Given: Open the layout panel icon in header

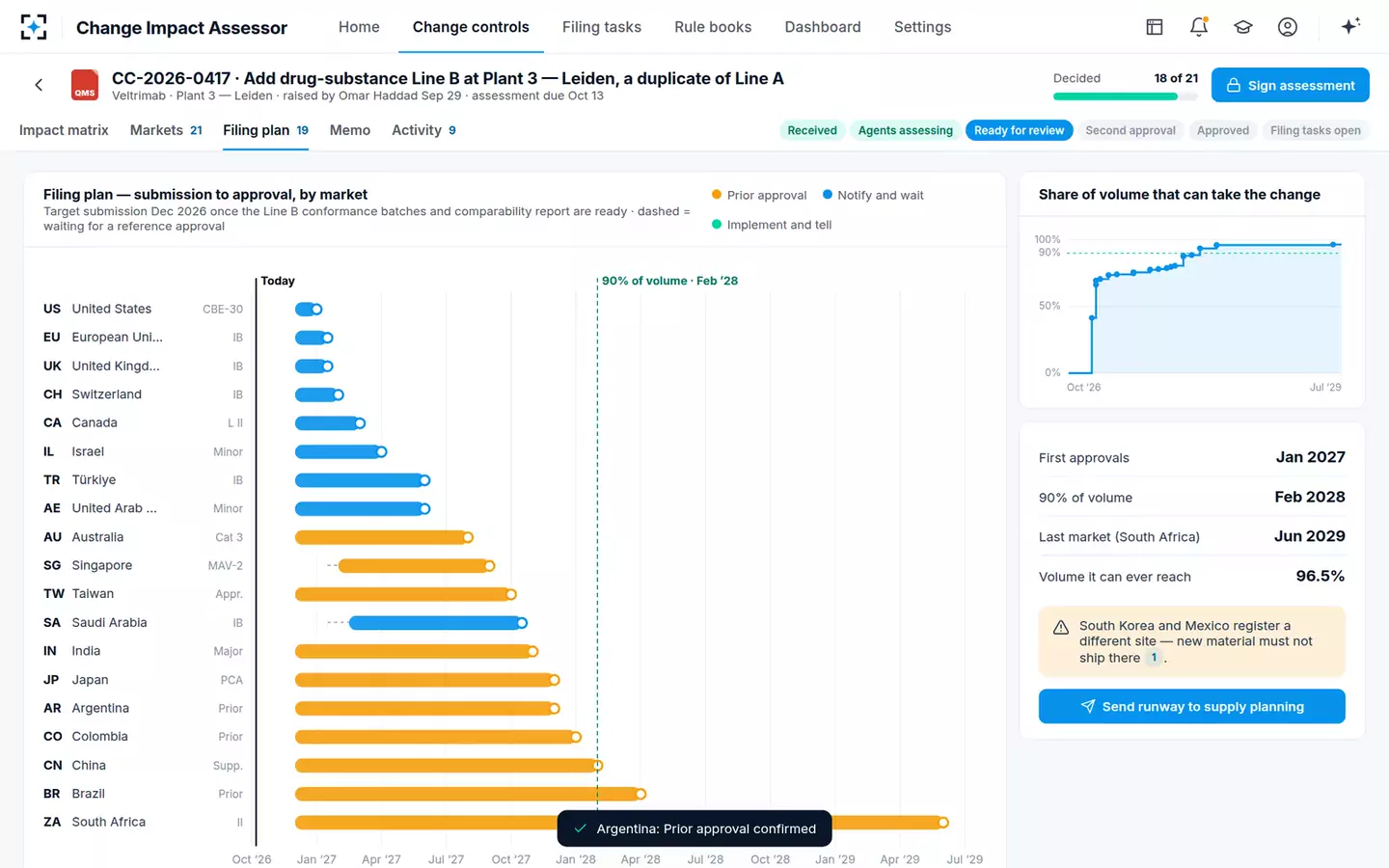Looking at the screenshot, I should 1155,27.
